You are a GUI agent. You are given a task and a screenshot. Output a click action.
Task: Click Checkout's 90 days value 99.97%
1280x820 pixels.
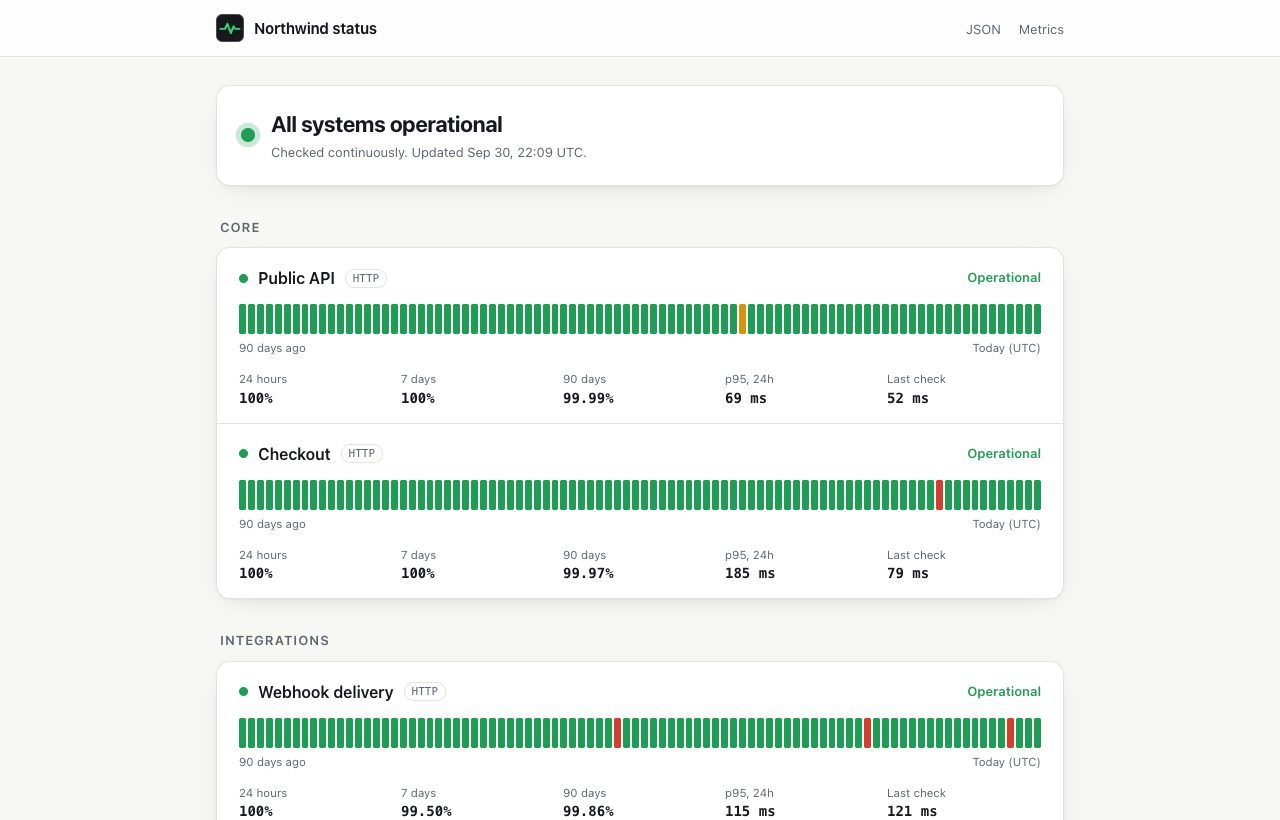pos(588,573)
